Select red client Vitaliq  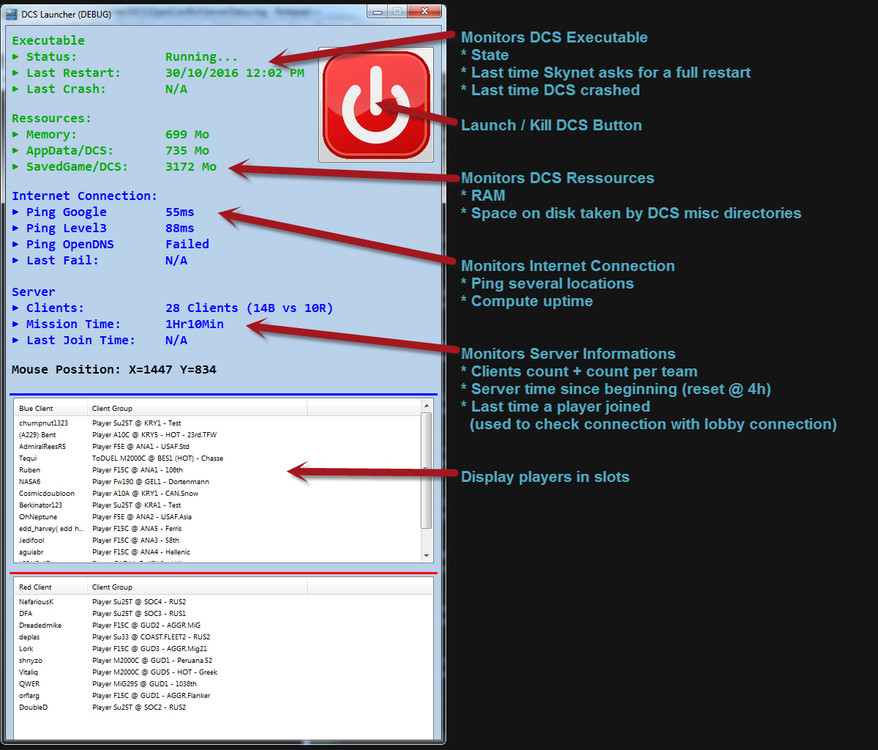[29, 673]
